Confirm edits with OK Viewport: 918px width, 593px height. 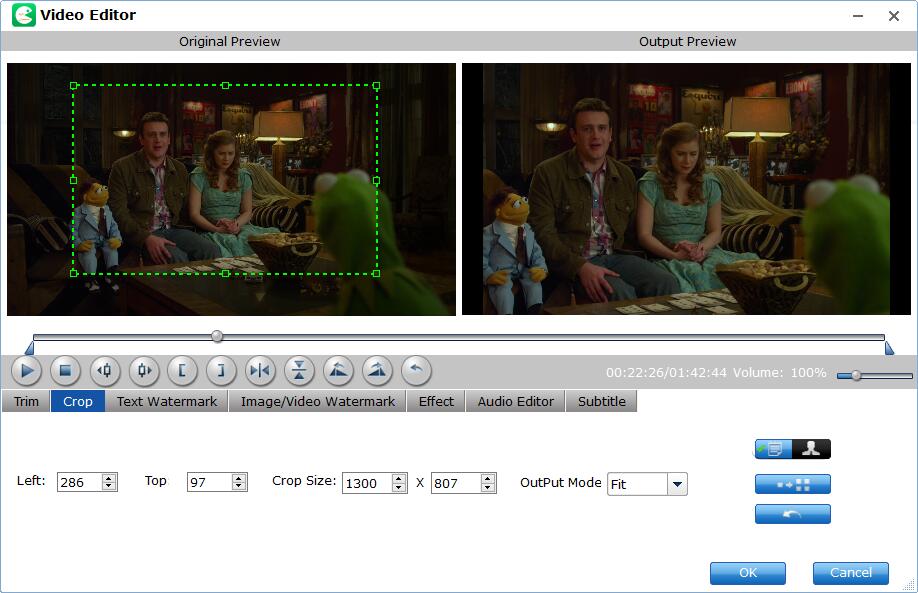[x=748, y=573]
